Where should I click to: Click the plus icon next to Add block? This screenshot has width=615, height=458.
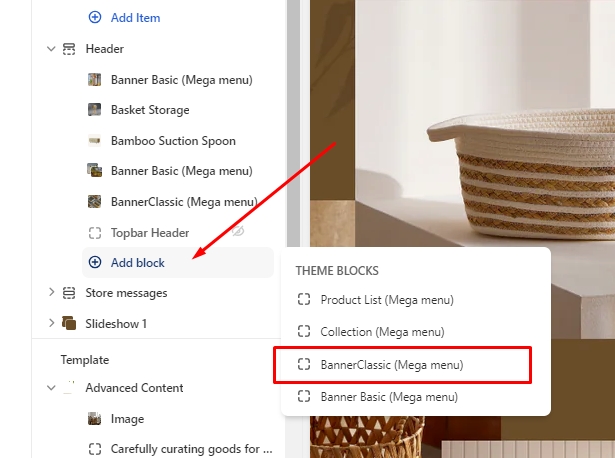[95, 263]
